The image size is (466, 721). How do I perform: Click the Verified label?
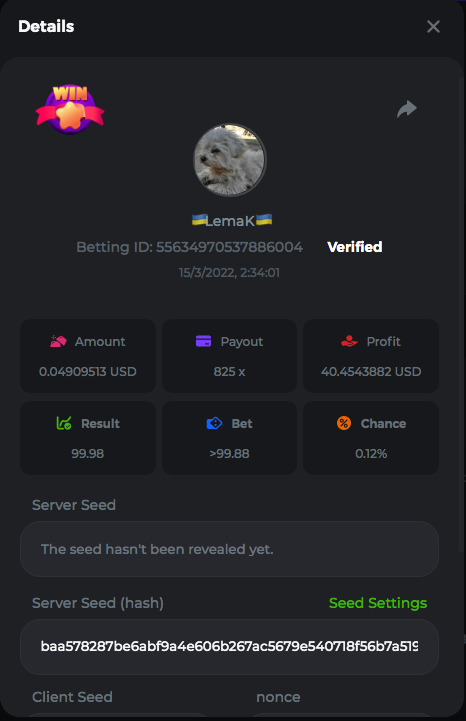pos(355,247)
